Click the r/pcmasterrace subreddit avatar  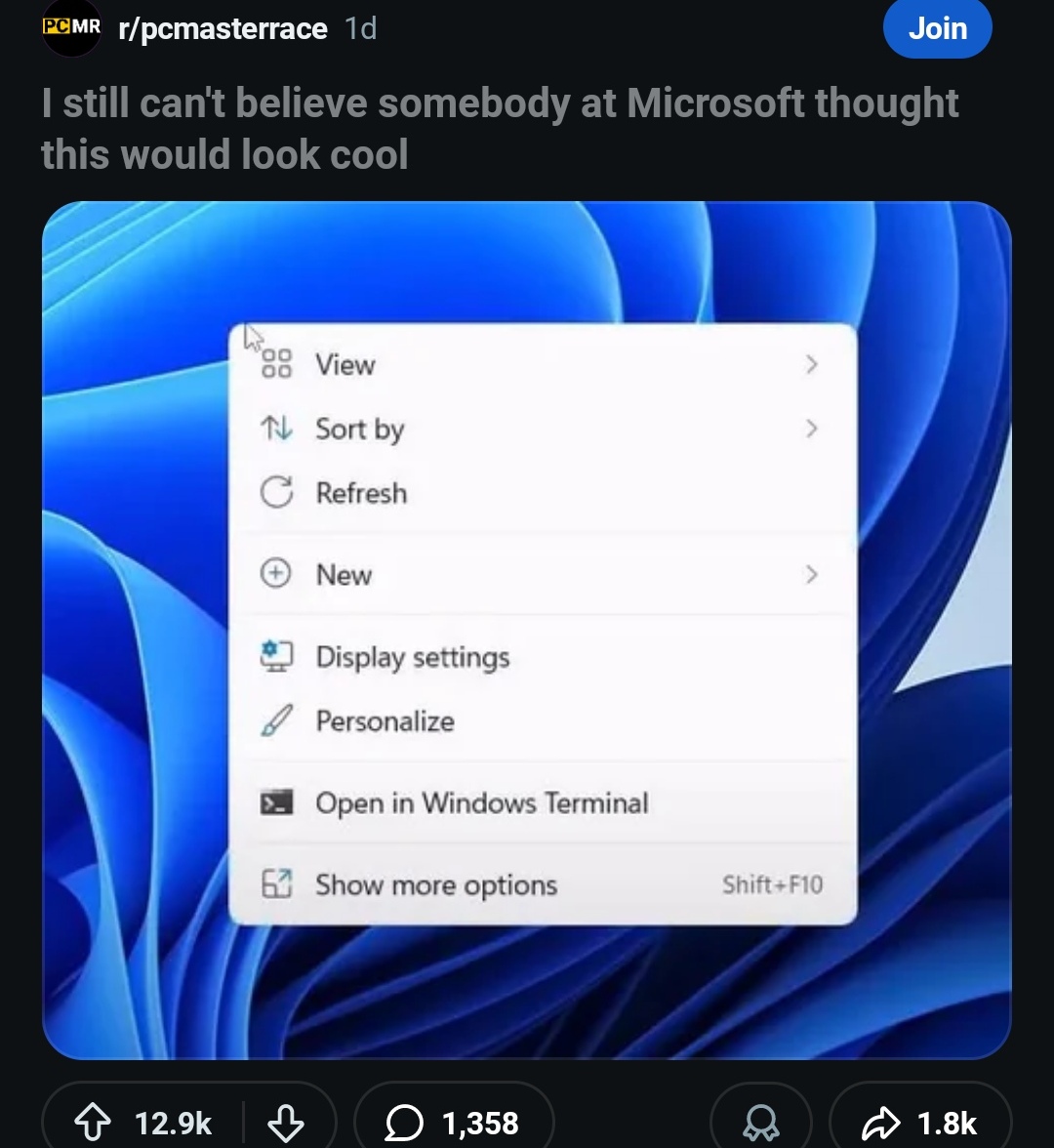coord(70,27)
